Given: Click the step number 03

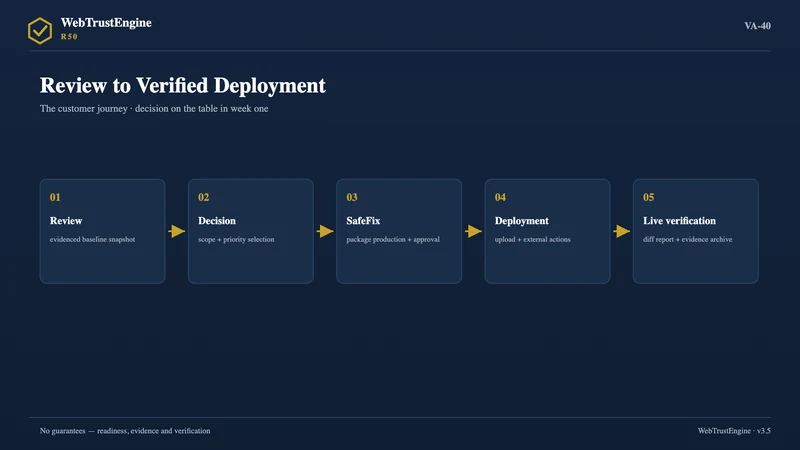Looking at the screenshot, I should tap(352, 197).
